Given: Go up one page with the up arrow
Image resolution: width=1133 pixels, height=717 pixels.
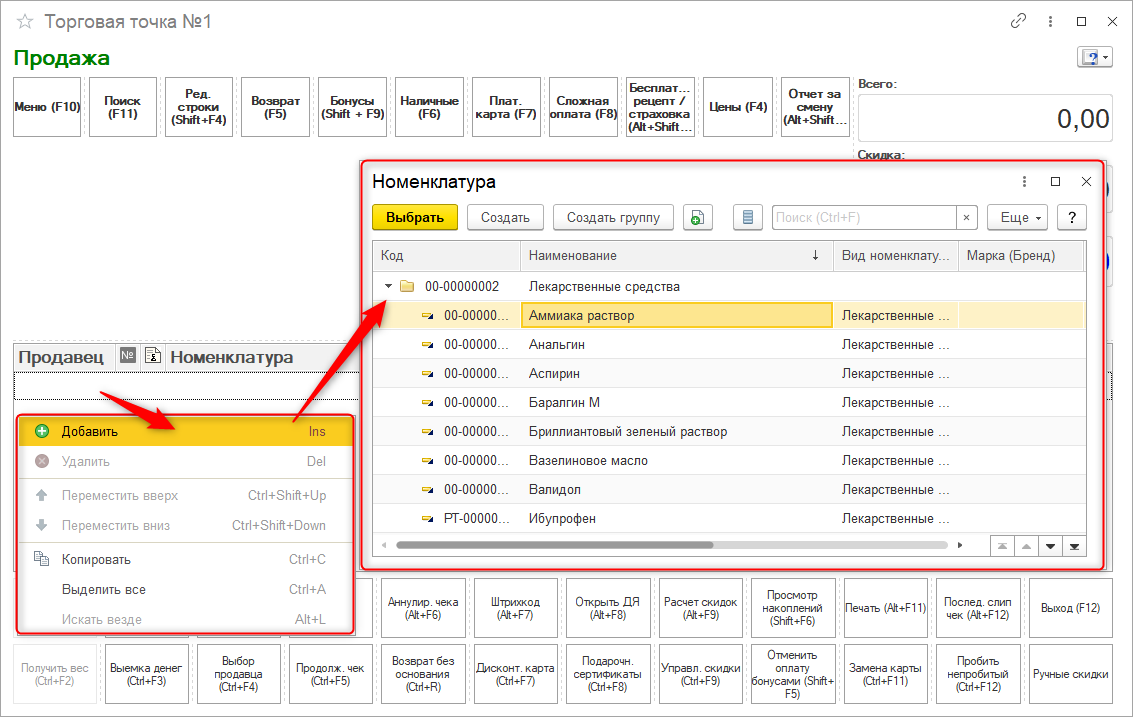Looking at the screenshot, I should pyautogui.click(x=1026, y=546).
